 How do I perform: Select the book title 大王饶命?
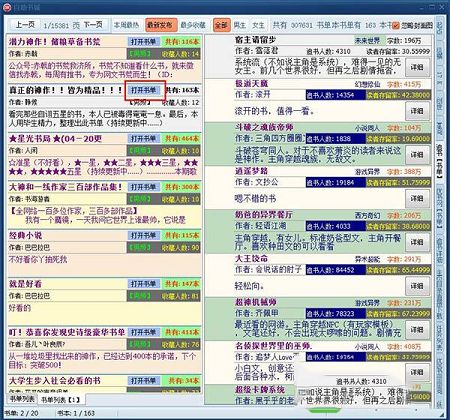point(252,258)
